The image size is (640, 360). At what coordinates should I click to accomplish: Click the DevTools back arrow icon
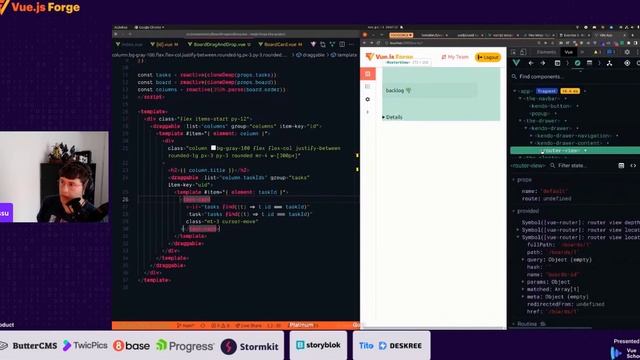click(531, 63)
